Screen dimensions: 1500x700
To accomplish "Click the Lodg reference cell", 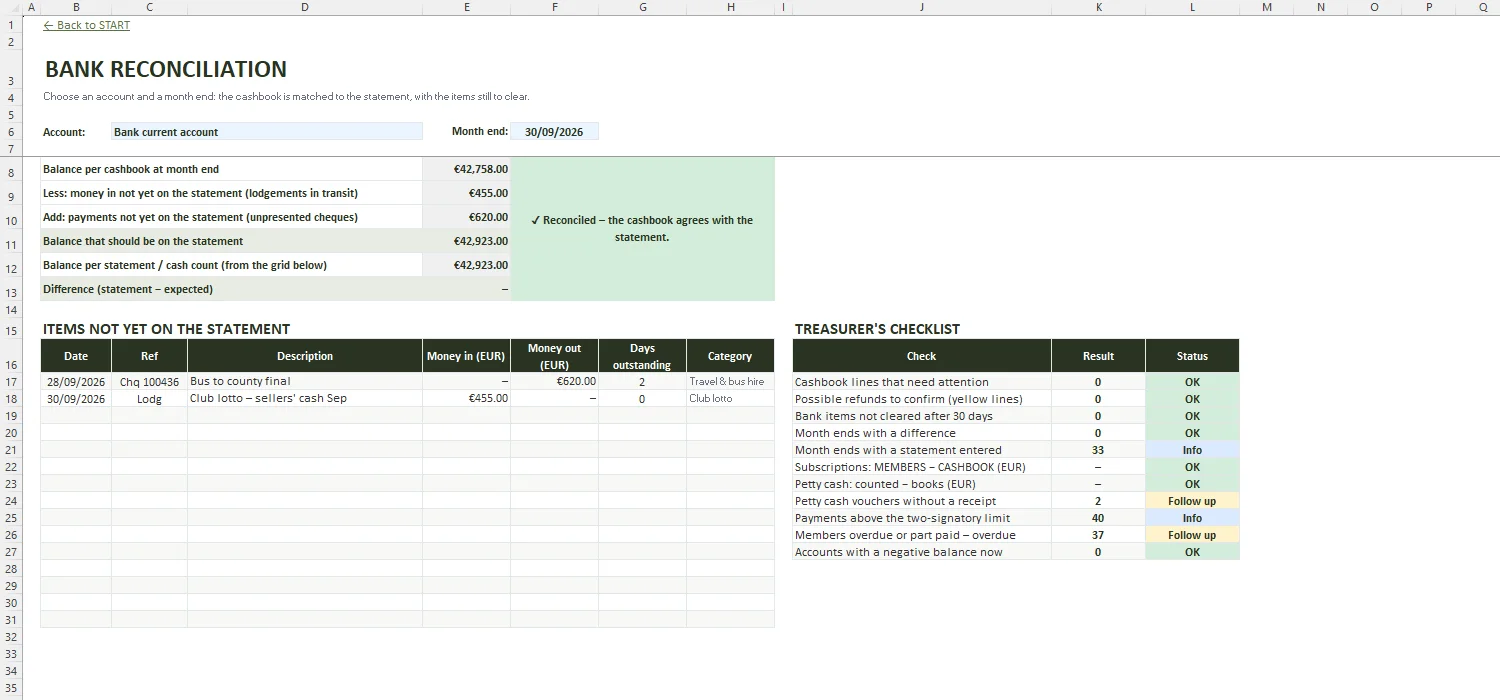I will (x=149, y=398).
